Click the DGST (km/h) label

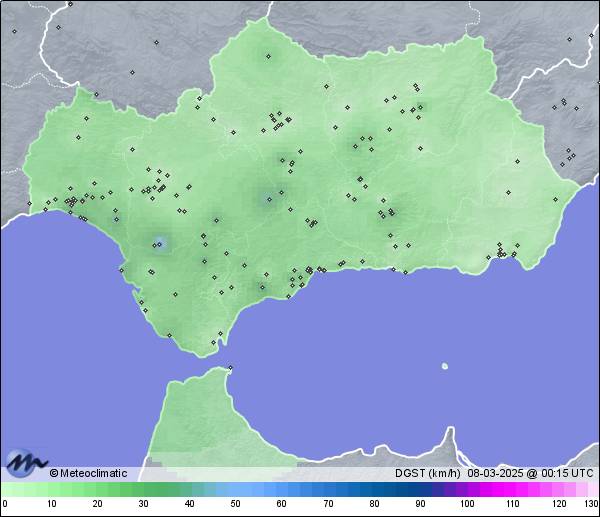click(427, 473)
